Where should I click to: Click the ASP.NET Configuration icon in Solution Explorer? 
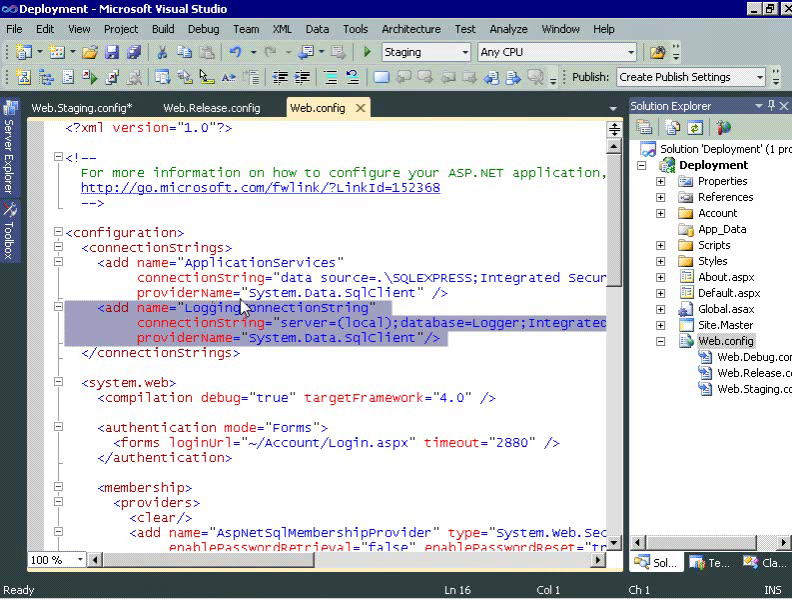click(x=723, y=128)
